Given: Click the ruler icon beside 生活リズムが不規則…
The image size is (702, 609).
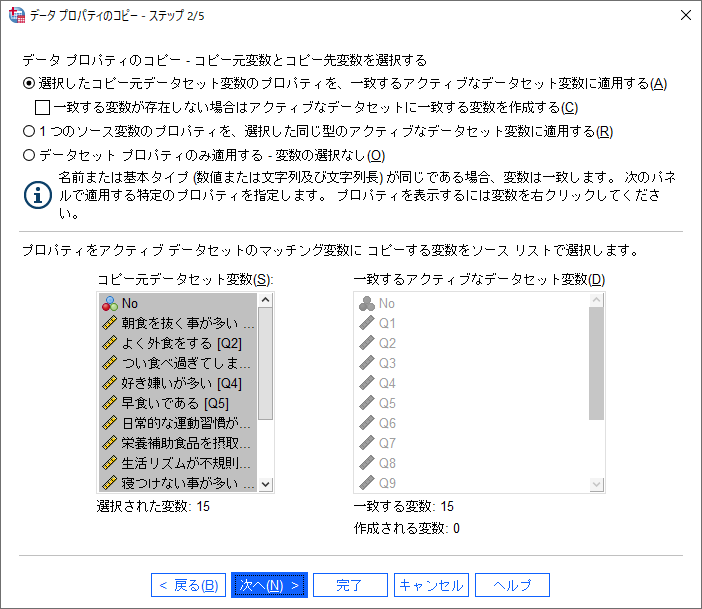Looking at the screenshot, I should coord(110,463).
